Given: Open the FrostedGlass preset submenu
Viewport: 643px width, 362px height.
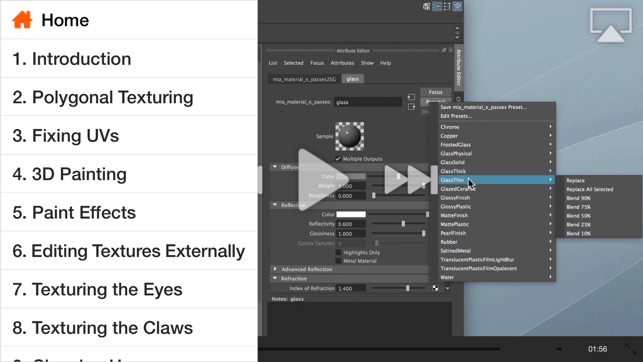Looking at the screenshot, I should [x=496, y=145].
